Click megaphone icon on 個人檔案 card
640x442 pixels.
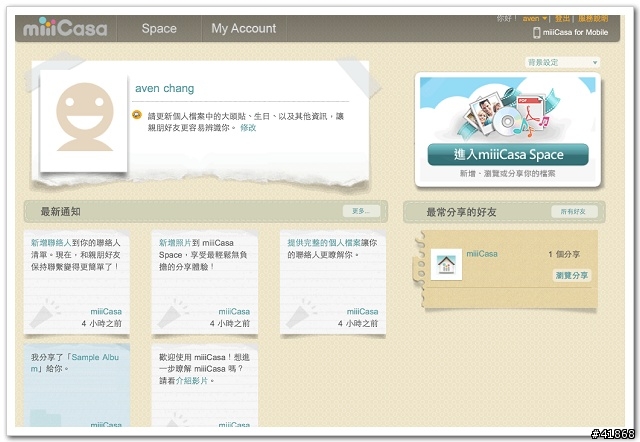click(x=301, y=313)
